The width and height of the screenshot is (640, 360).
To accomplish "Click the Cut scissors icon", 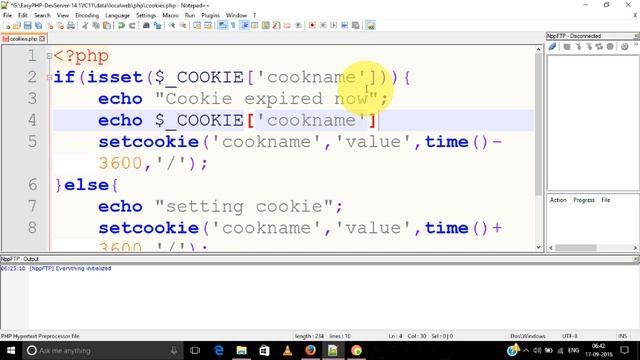I will [85, 25].
